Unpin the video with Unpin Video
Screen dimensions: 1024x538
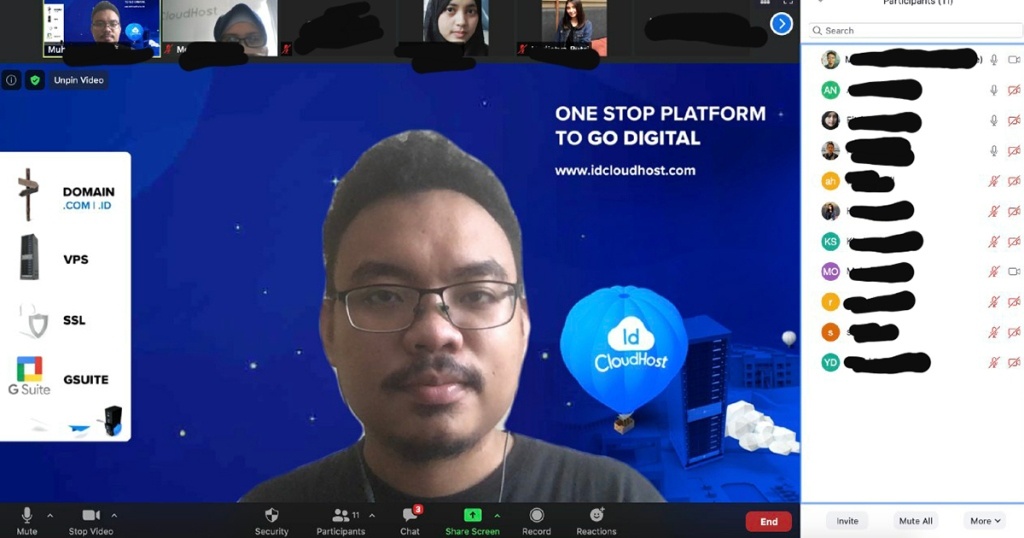point(79,80)
